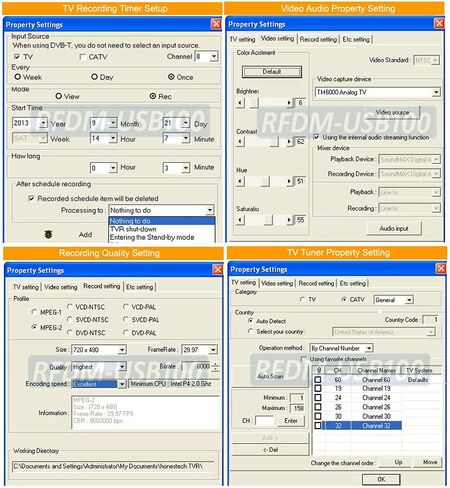Select SVCD-PAL profile
This screenshot has height=488, width=450.
coord(126,319)
